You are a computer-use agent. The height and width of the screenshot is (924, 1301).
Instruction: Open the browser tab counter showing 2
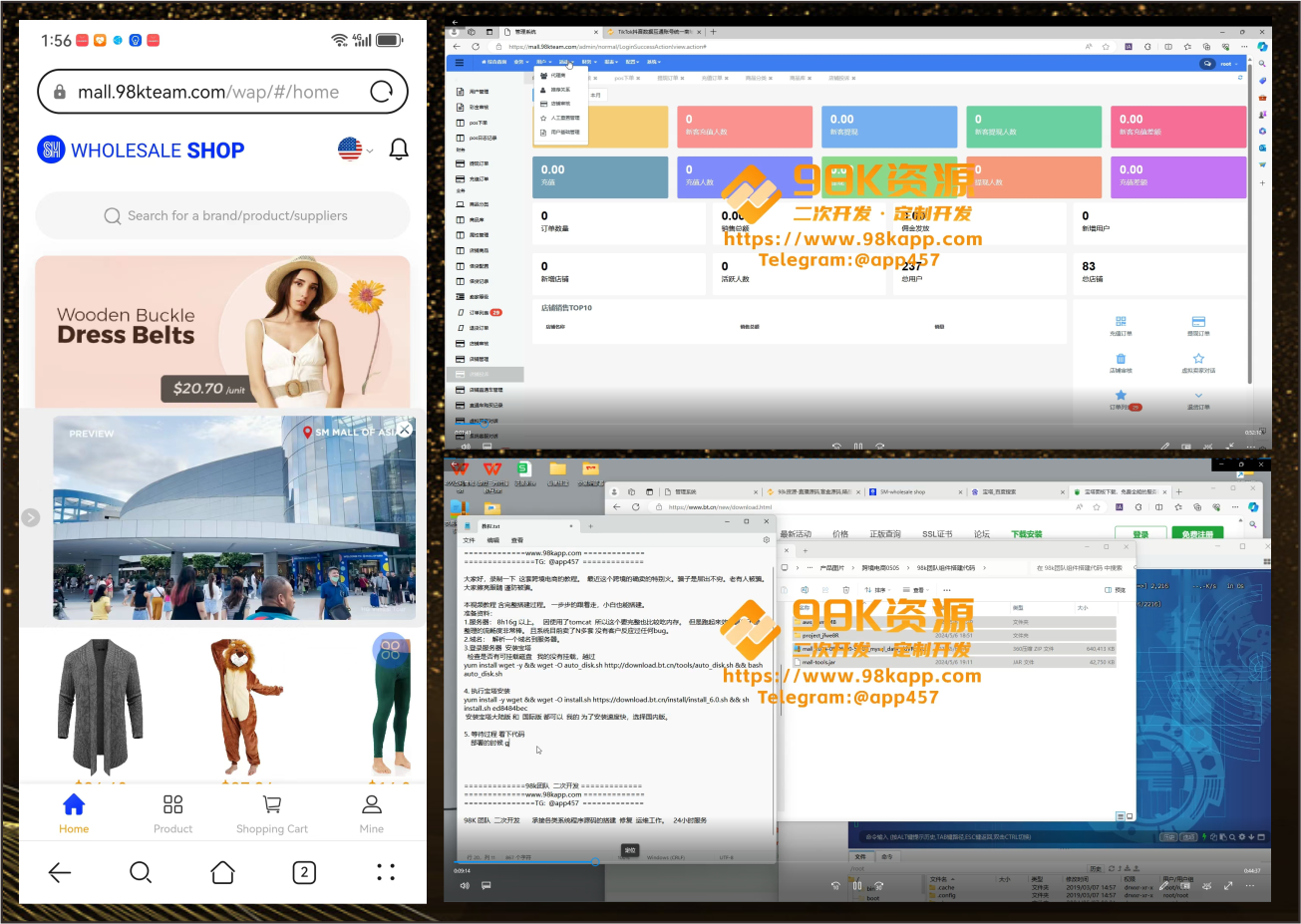tap(304, 872)
